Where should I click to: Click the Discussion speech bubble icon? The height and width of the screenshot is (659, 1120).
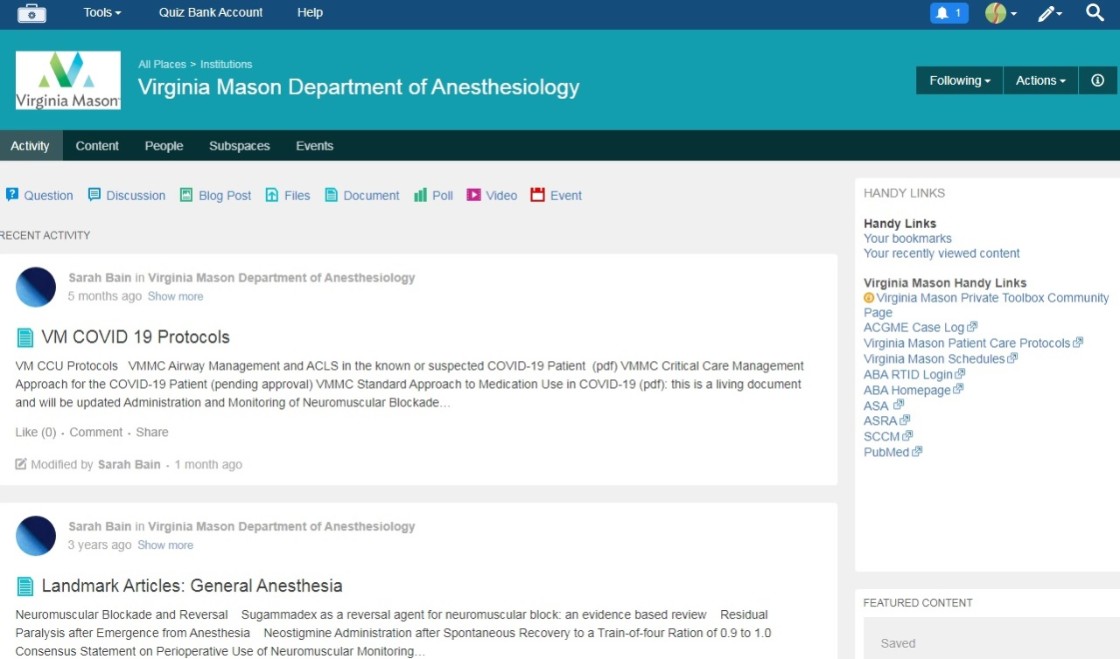coord(94,194)
